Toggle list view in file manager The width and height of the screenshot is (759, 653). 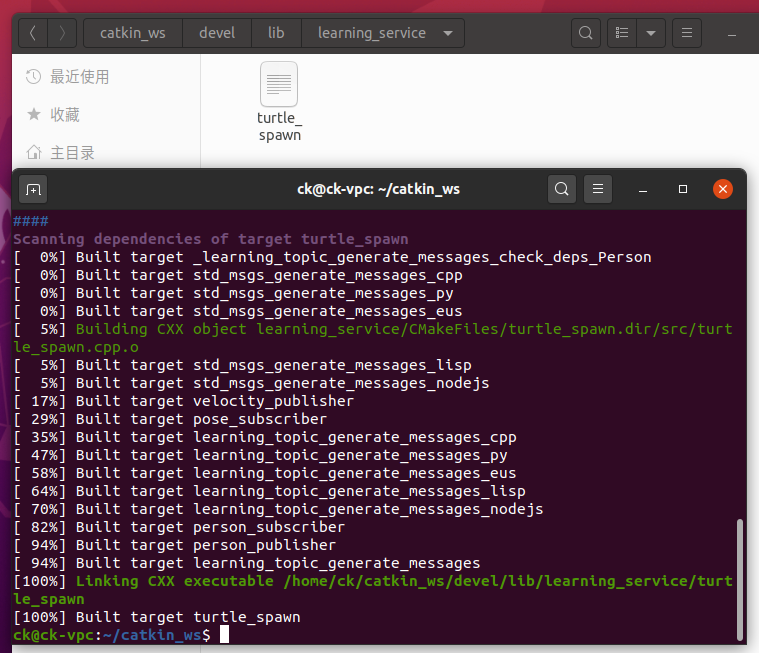pos(622,33)
